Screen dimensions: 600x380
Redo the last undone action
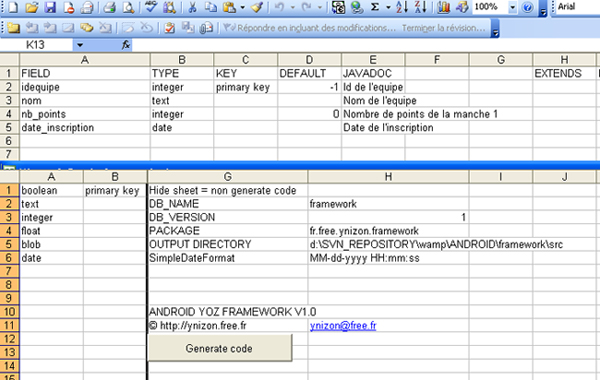tap(307, 7)
